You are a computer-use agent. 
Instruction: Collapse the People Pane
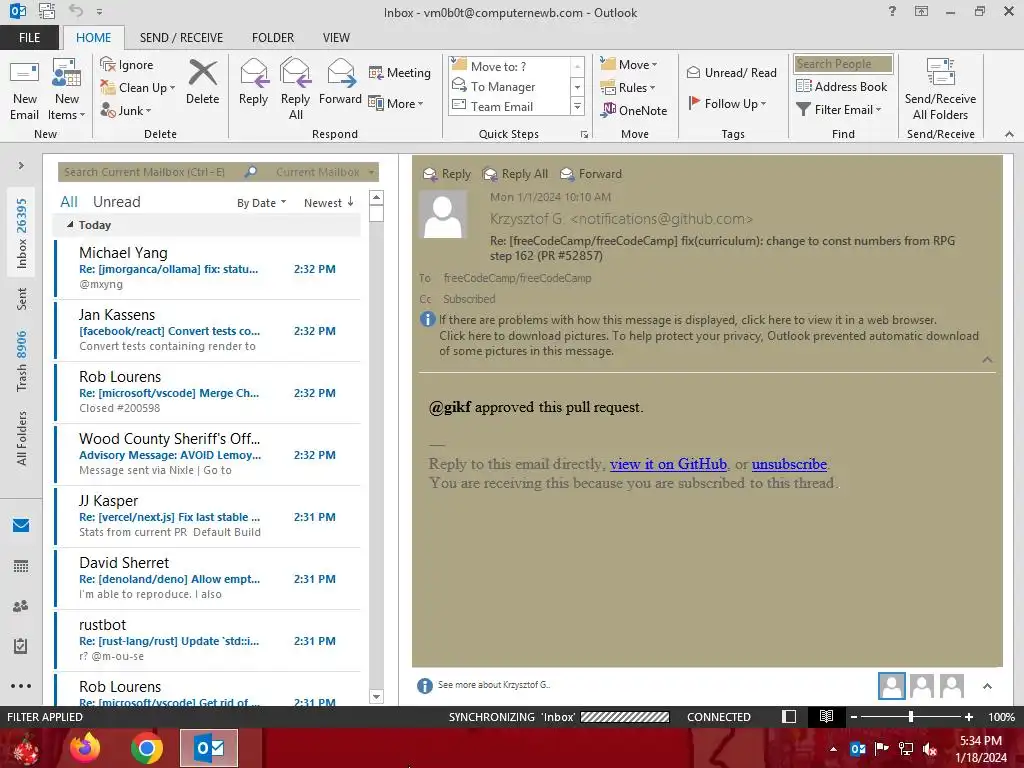(987, 686)
